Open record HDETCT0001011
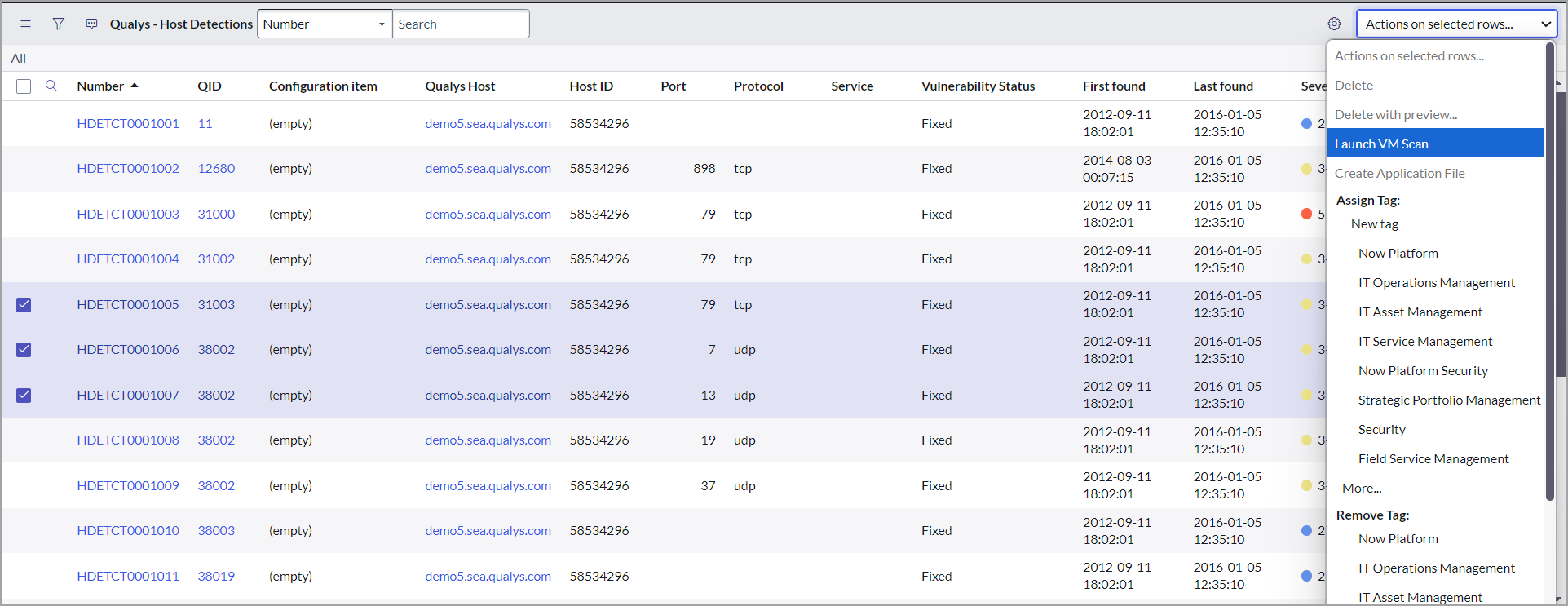The height and width of the screenshot is (606, 1568). point(128,577)
